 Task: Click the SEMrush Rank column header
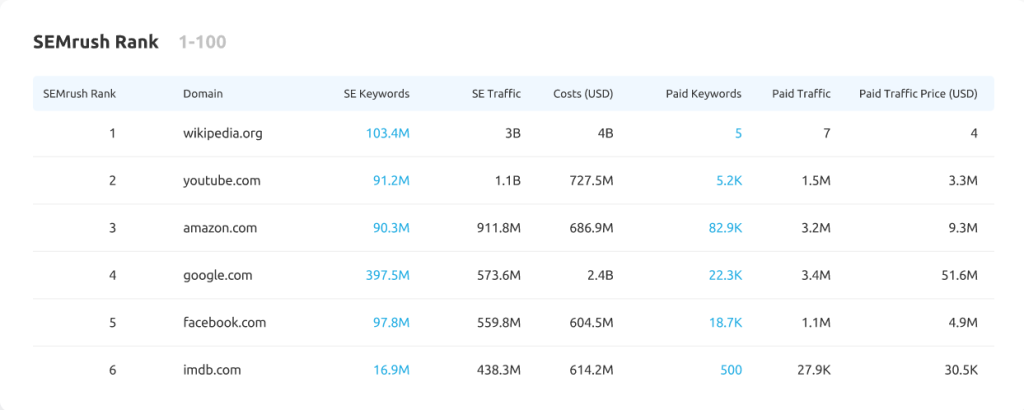80,93
